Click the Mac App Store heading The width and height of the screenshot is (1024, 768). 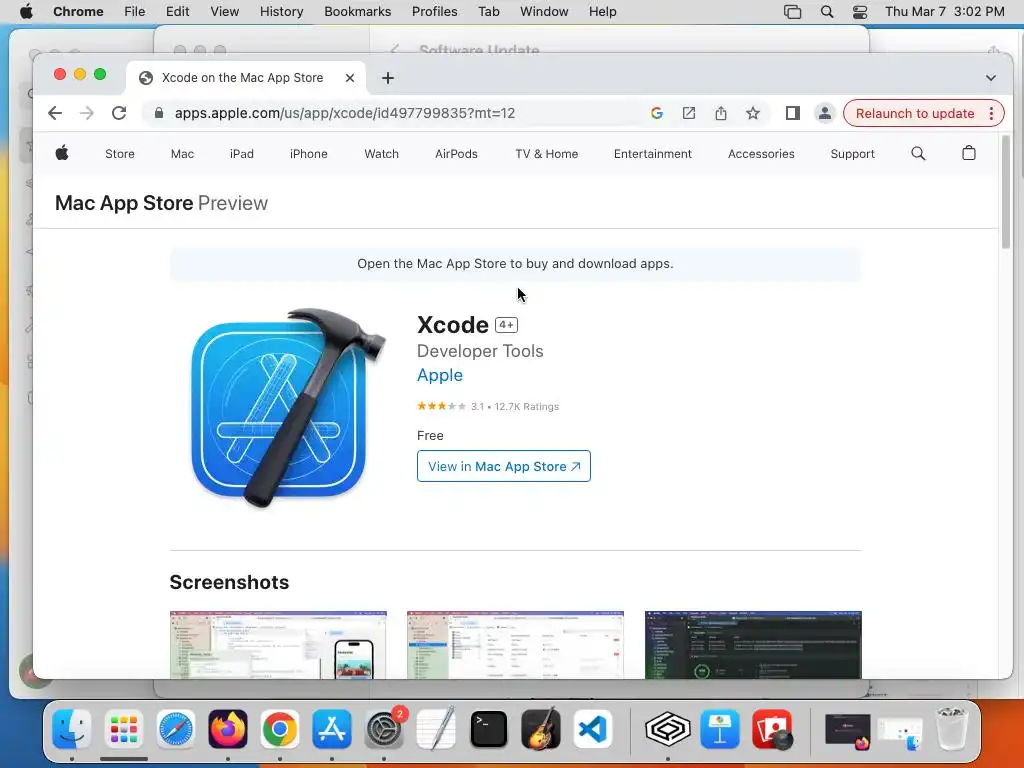[124, 203]
